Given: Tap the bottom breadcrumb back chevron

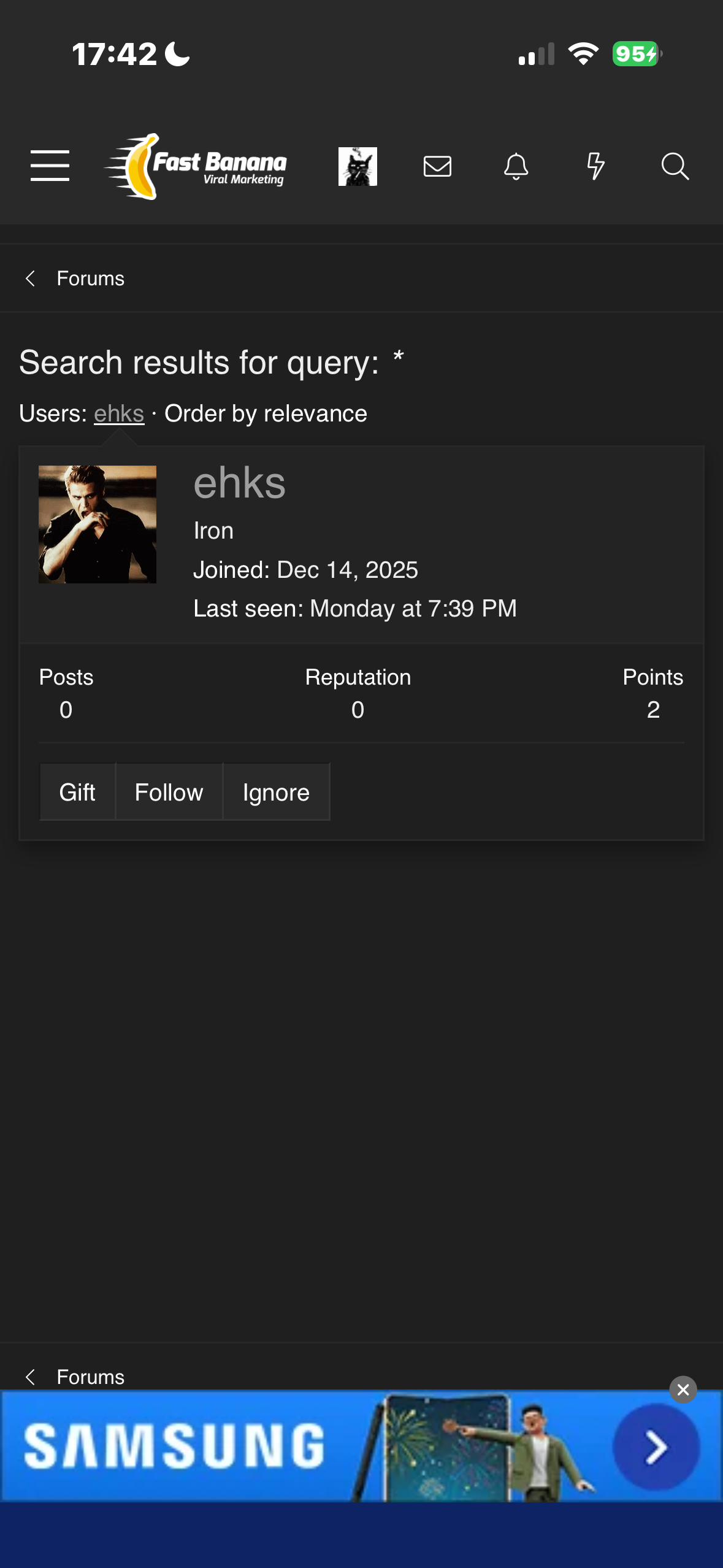Looking at the screenshot, I should [x=30, y=1377].
